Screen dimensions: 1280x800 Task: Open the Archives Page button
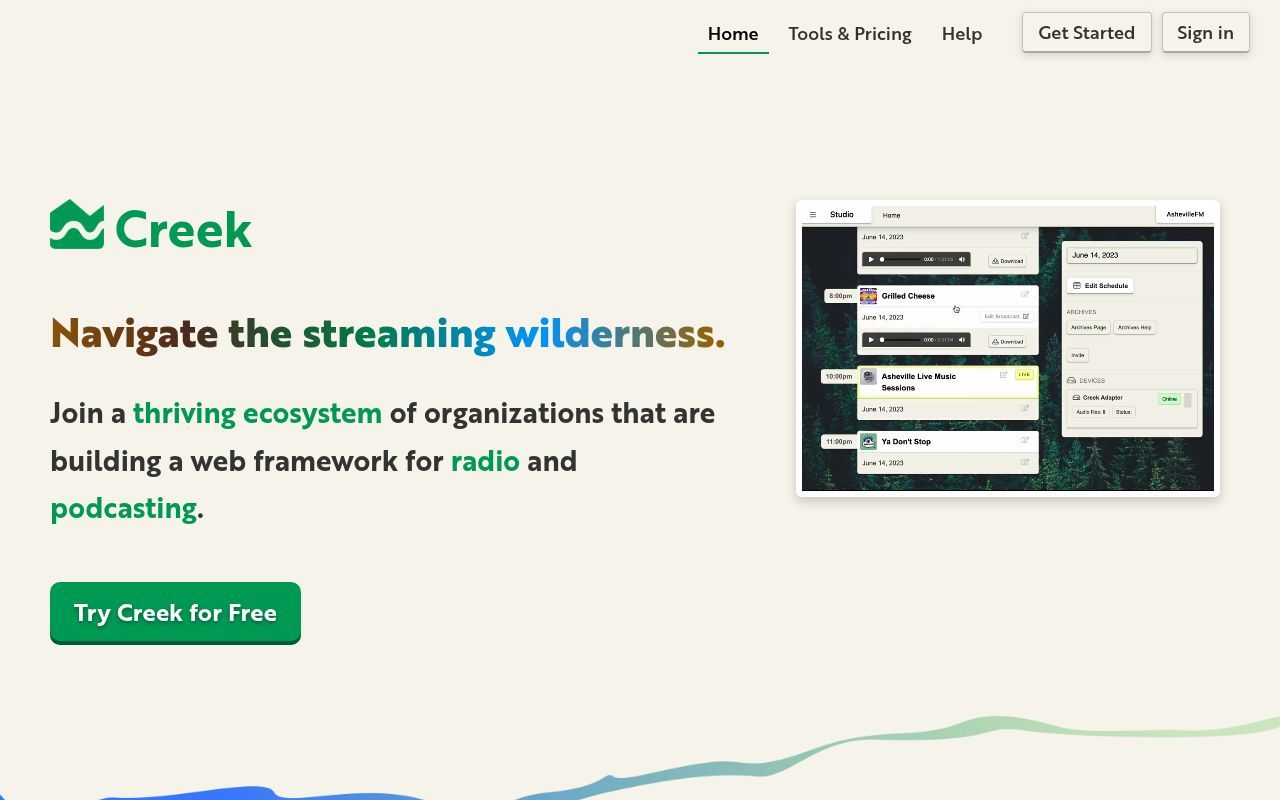1088,327
